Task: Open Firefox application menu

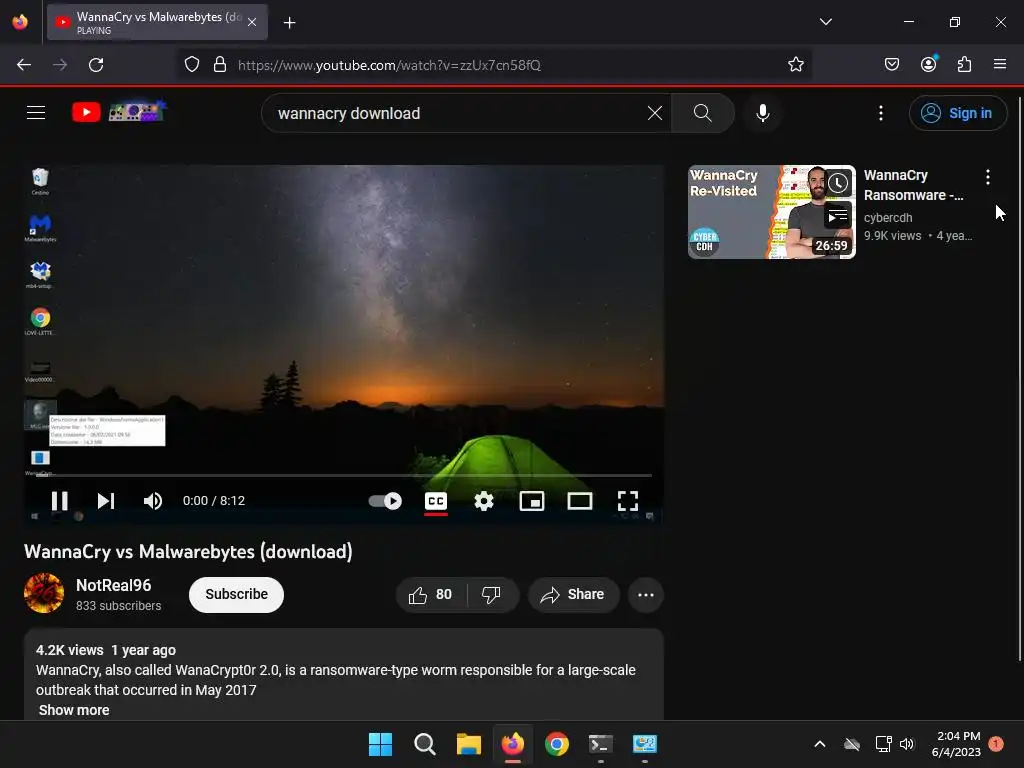Action: tap(1000, 65)
